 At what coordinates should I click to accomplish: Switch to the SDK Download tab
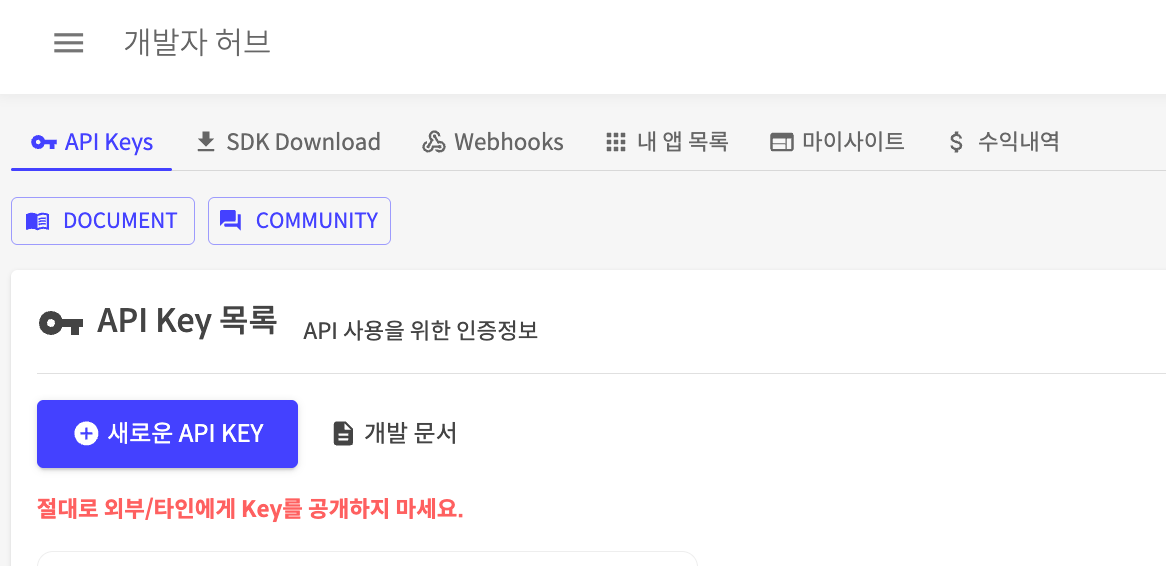(x=289, y=141)
